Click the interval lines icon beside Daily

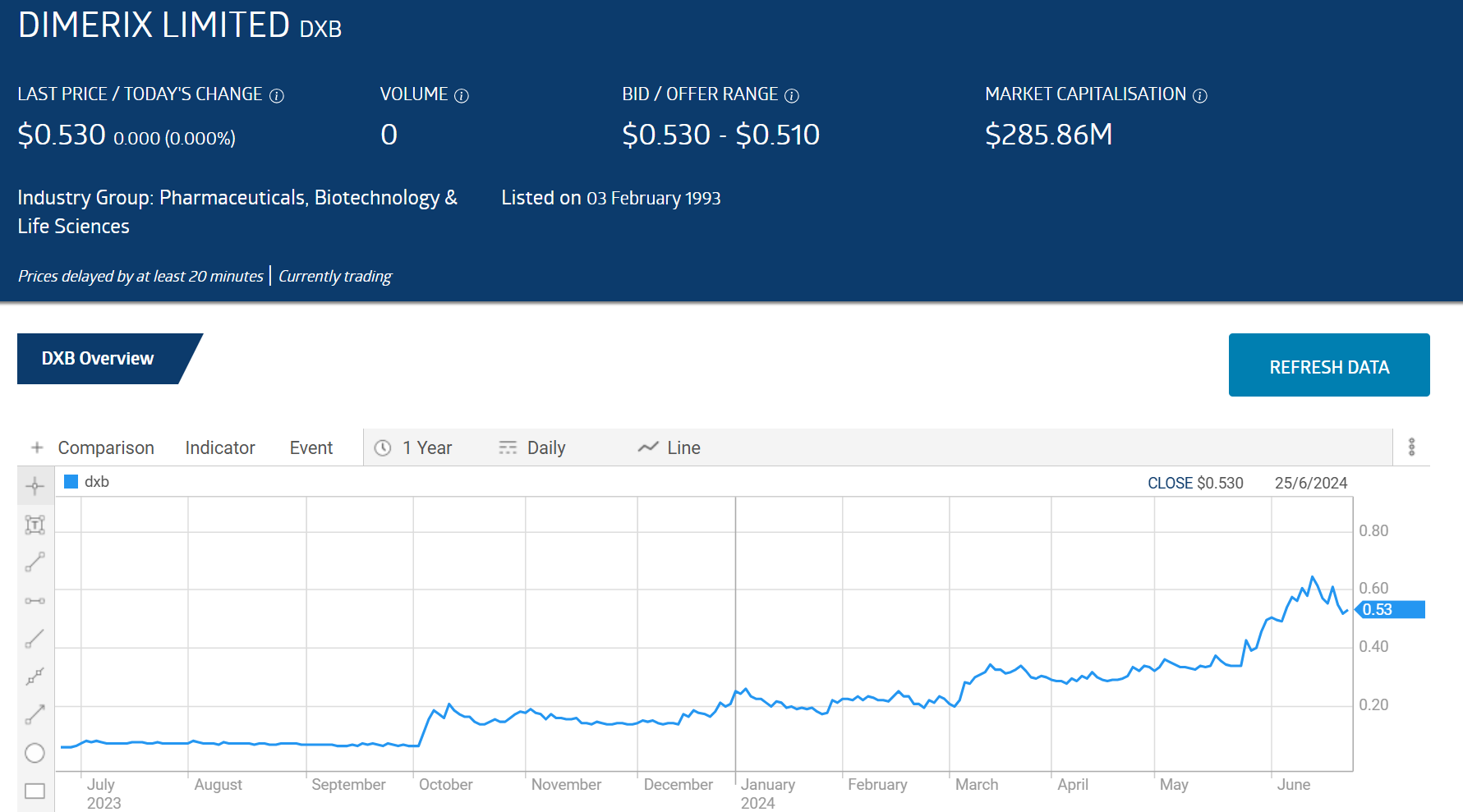tap(508, 447)
